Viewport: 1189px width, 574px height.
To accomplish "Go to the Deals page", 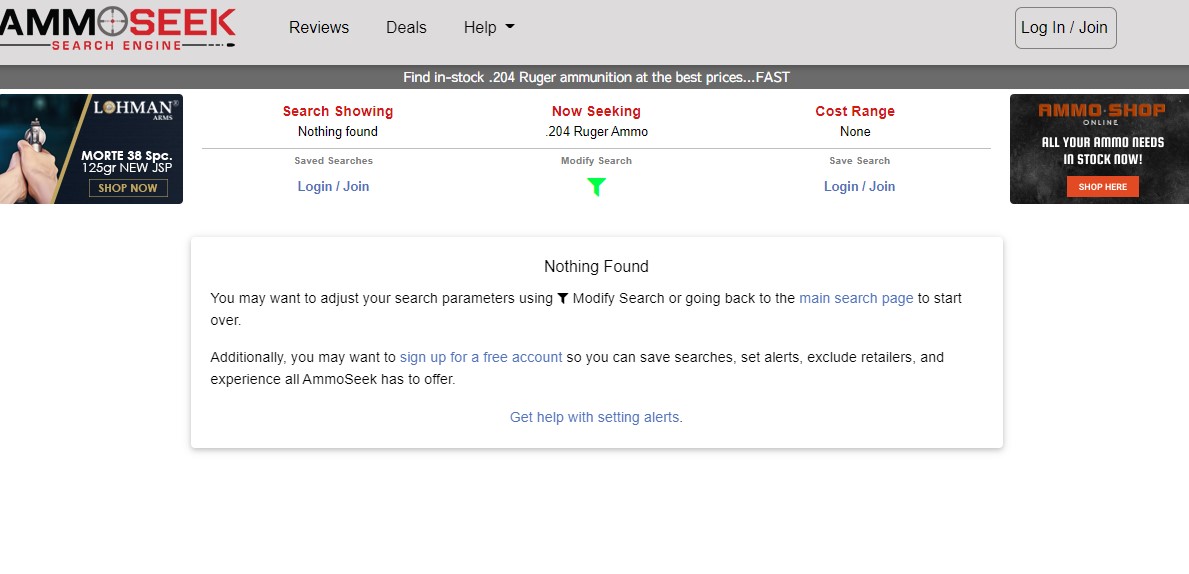I will [x=406, y=28].
